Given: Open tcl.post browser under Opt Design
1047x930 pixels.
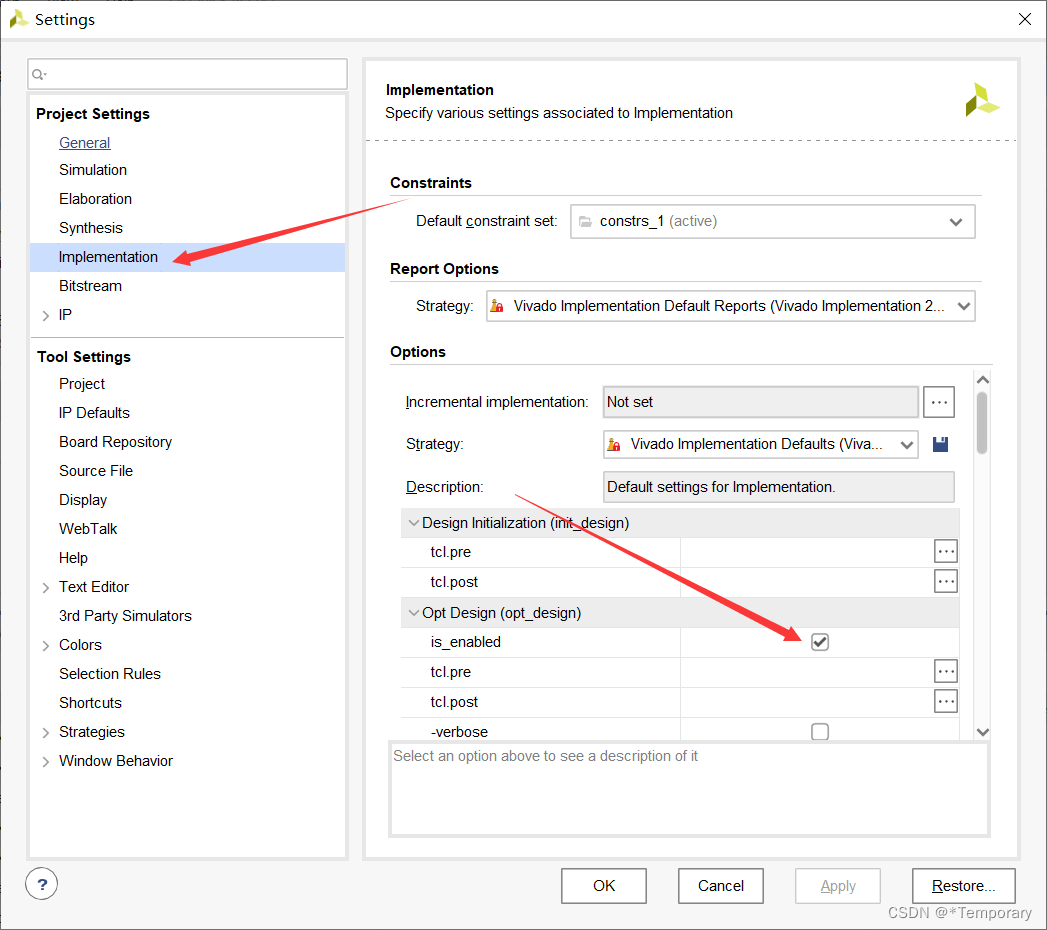Looking at the screenshot, I should point(945,701).
